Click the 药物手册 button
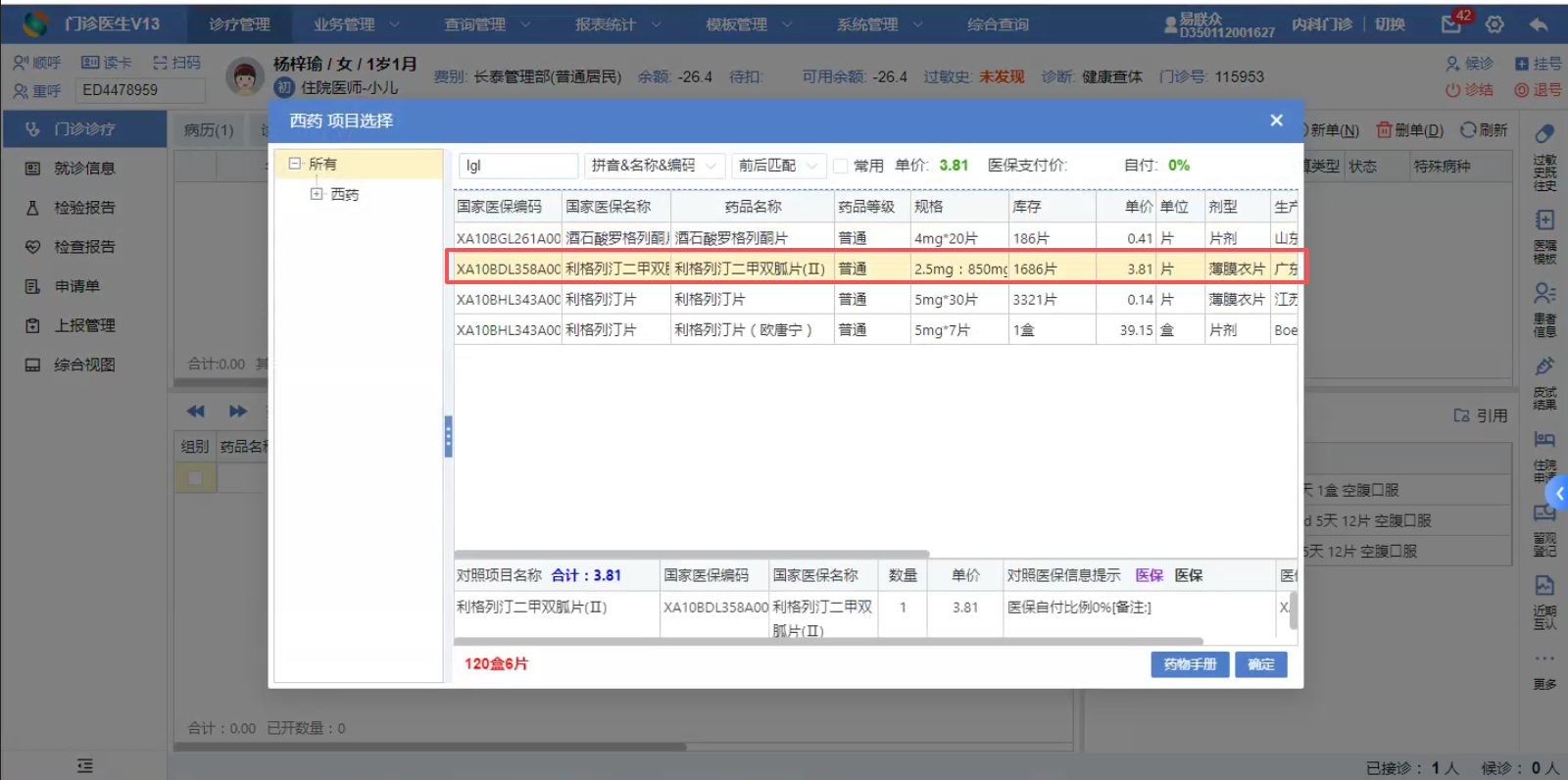Image resolution: width=1568 pixels, height=780 pixels. coord(1190,664)
